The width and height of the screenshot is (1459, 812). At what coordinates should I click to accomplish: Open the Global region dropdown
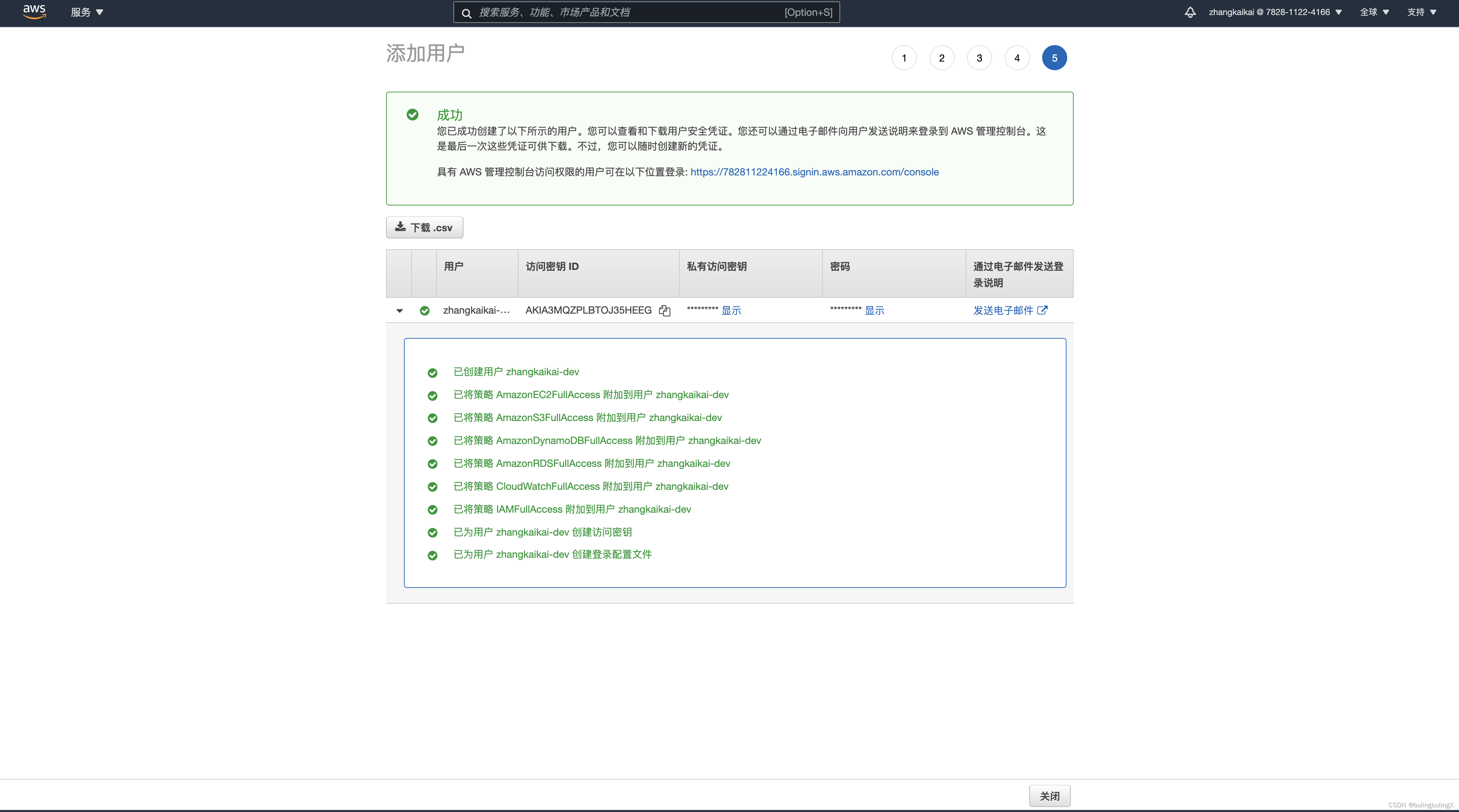pos(1374,12)
